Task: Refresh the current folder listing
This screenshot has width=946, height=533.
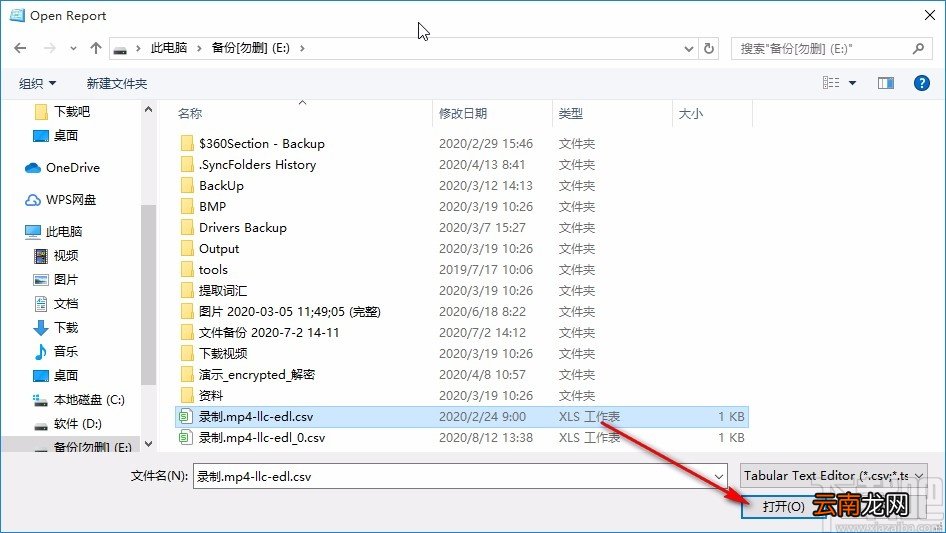Action: point(710,48)
